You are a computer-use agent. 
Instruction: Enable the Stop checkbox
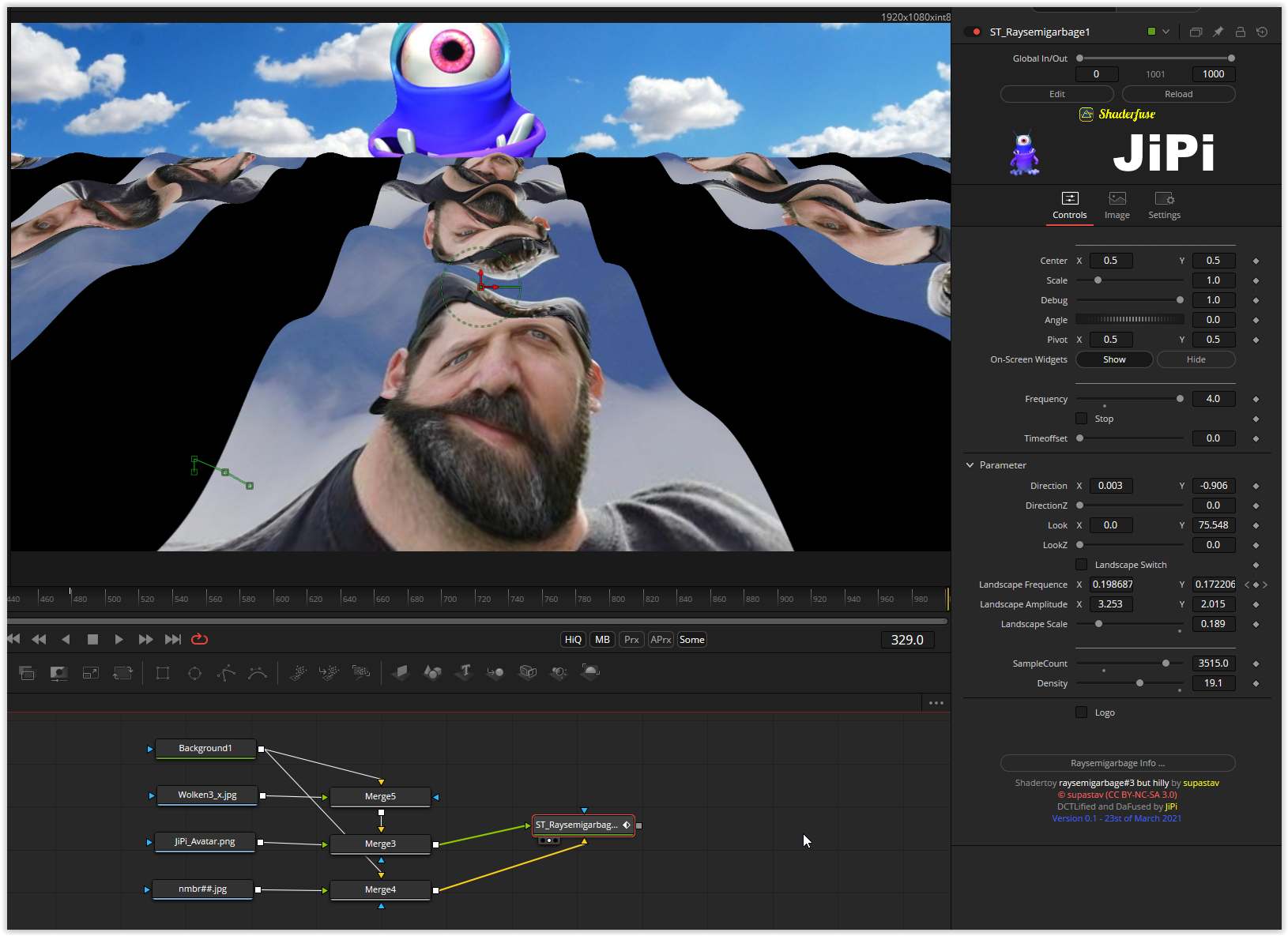coord(1081,419)
